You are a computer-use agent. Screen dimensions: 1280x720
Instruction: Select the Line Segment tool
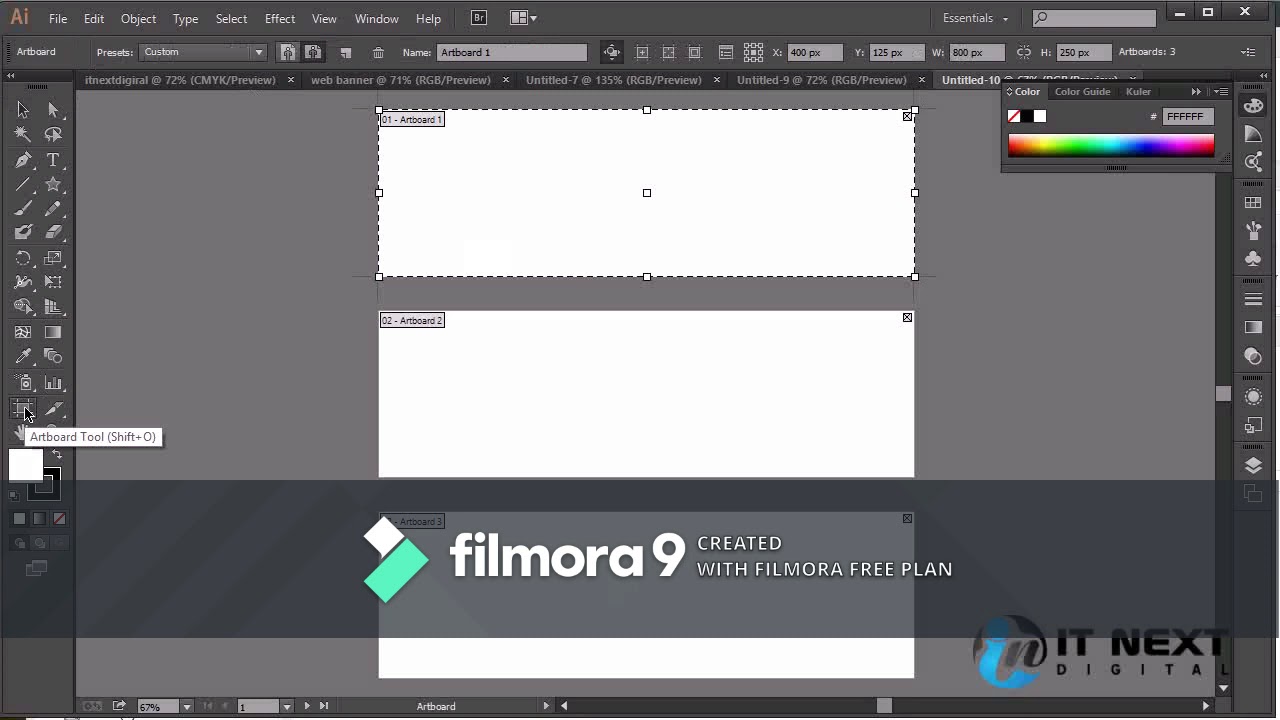coord(23,184)
